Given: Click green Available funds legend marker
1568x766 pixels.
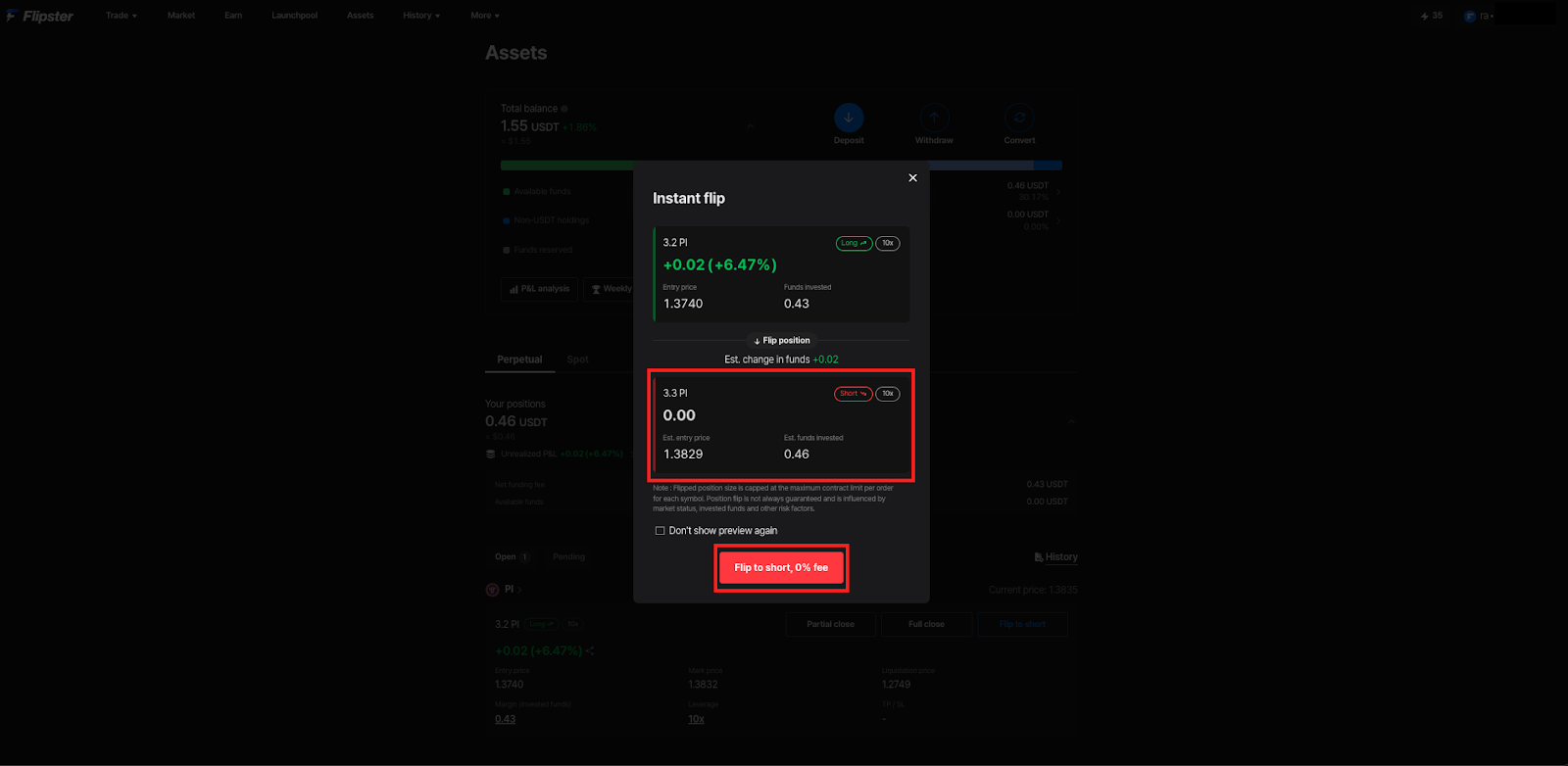Looking at the screenshot, I should pos(506,192).
